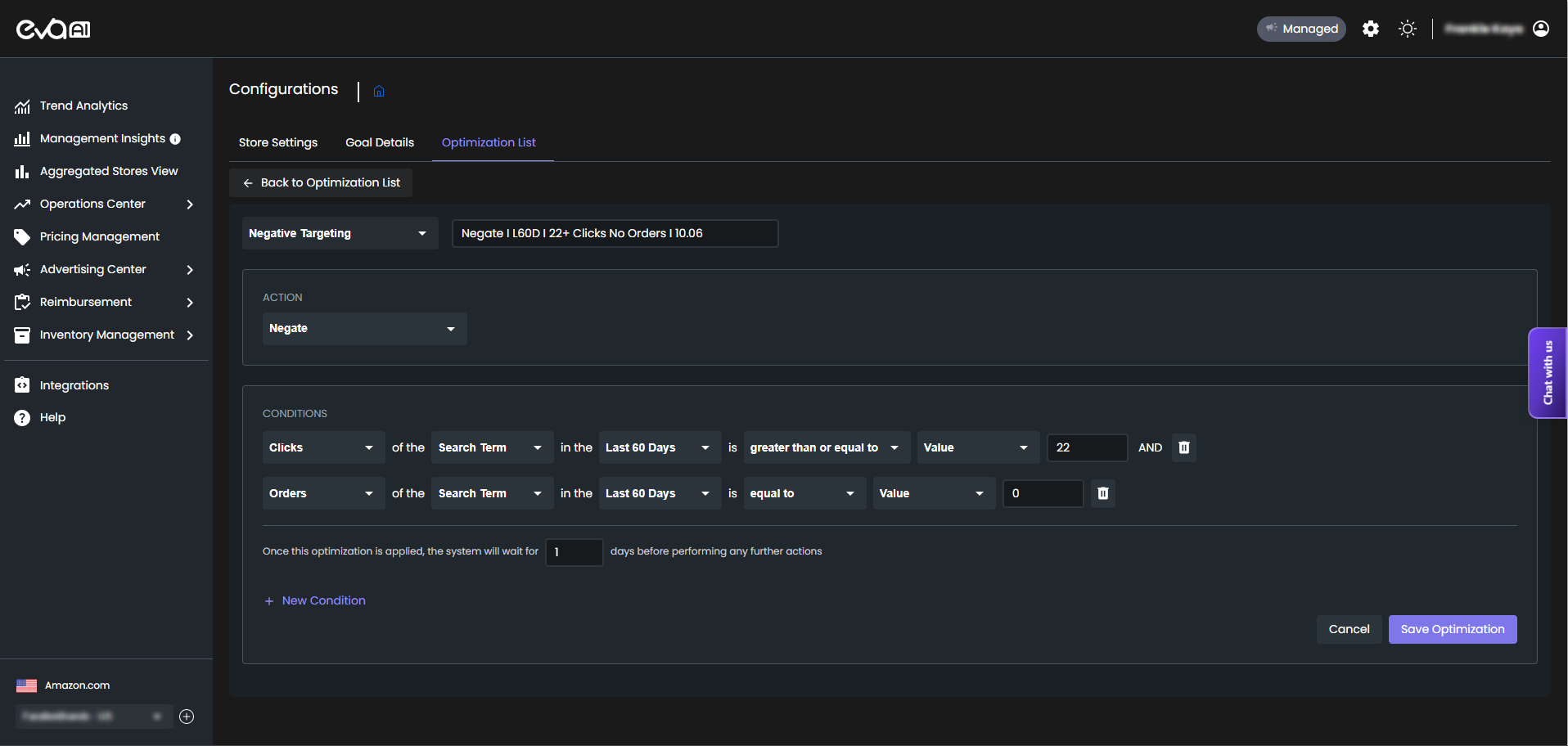The image size is (1568, 746).
Task: Delete the Orders condition row
Action: [x=1103, y=493]
